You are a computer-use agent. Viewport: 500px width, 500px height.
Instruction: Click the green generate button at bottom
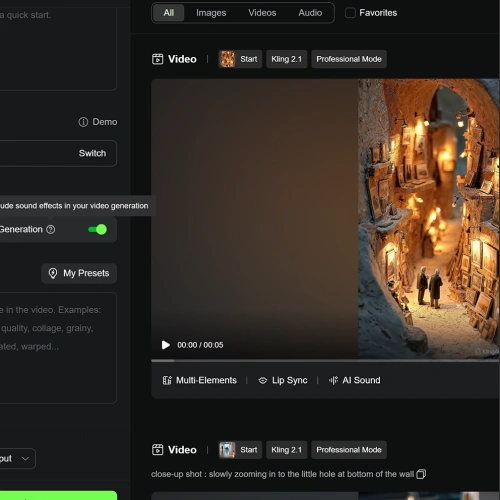click(58, 495)
